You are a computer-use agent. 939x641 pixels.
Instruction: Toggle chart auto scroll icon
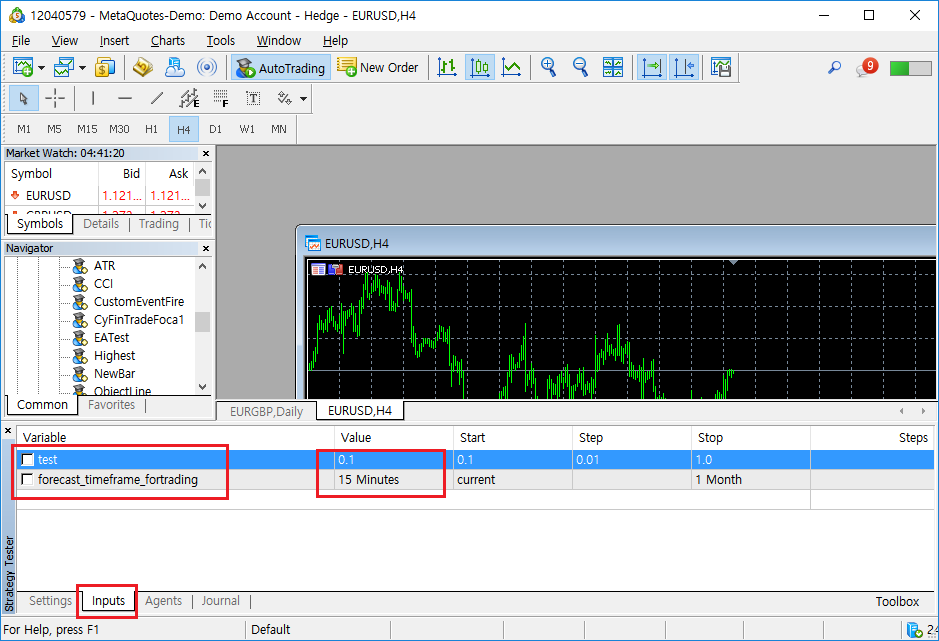[652, 68]
